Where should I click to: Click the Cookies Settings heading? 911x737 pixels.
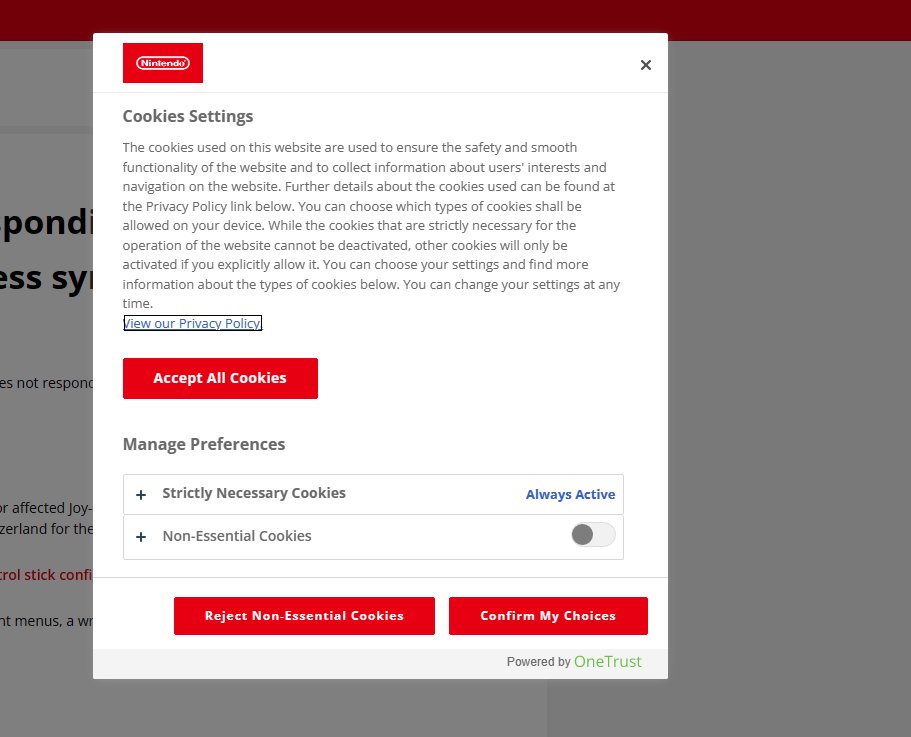point(188,116)
